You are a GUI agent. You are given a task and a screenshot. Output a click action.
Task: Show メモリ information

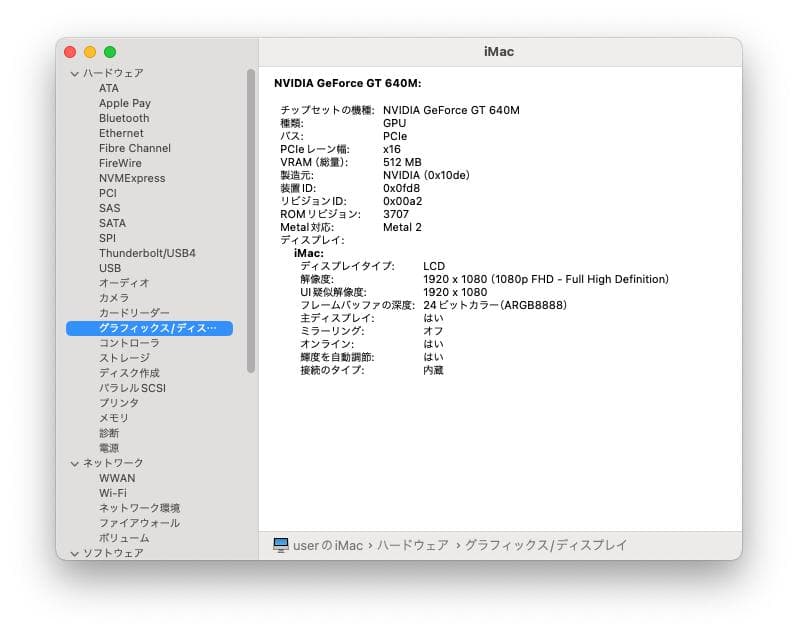[x=113, y=418]
